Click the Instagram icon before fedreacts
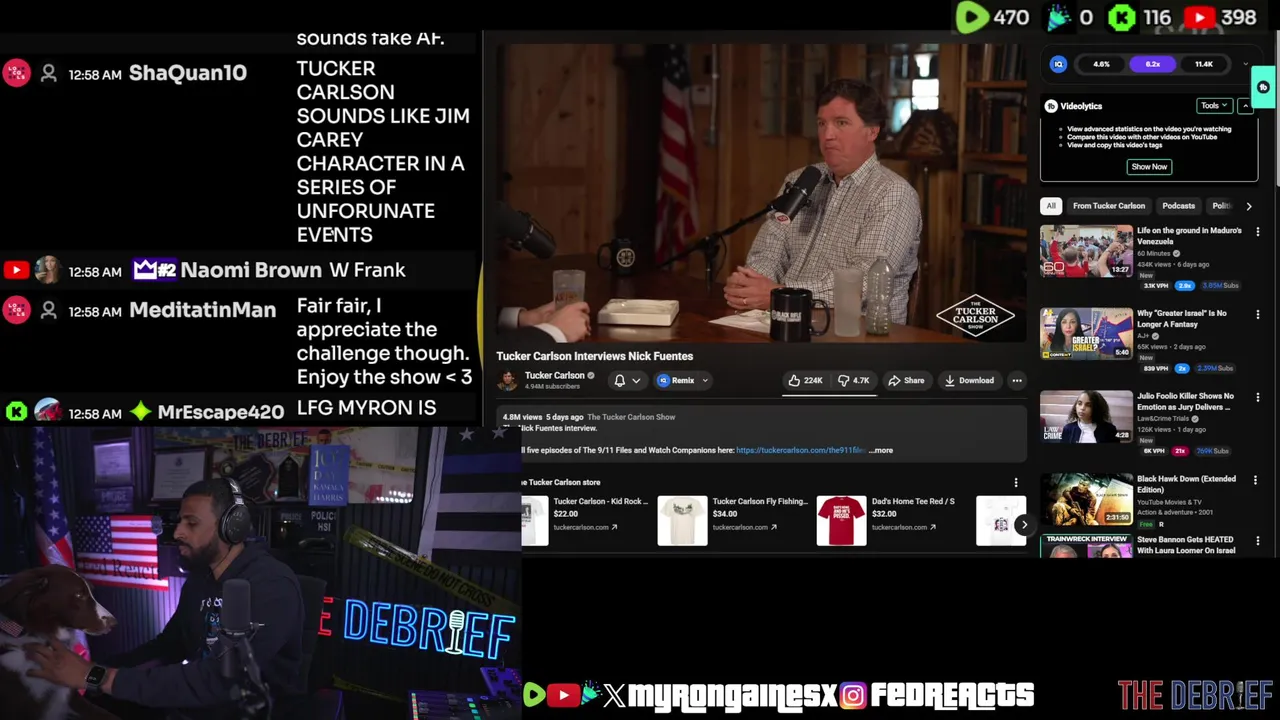The height and width of the screenshot is (720, 1280). point(853,695)
